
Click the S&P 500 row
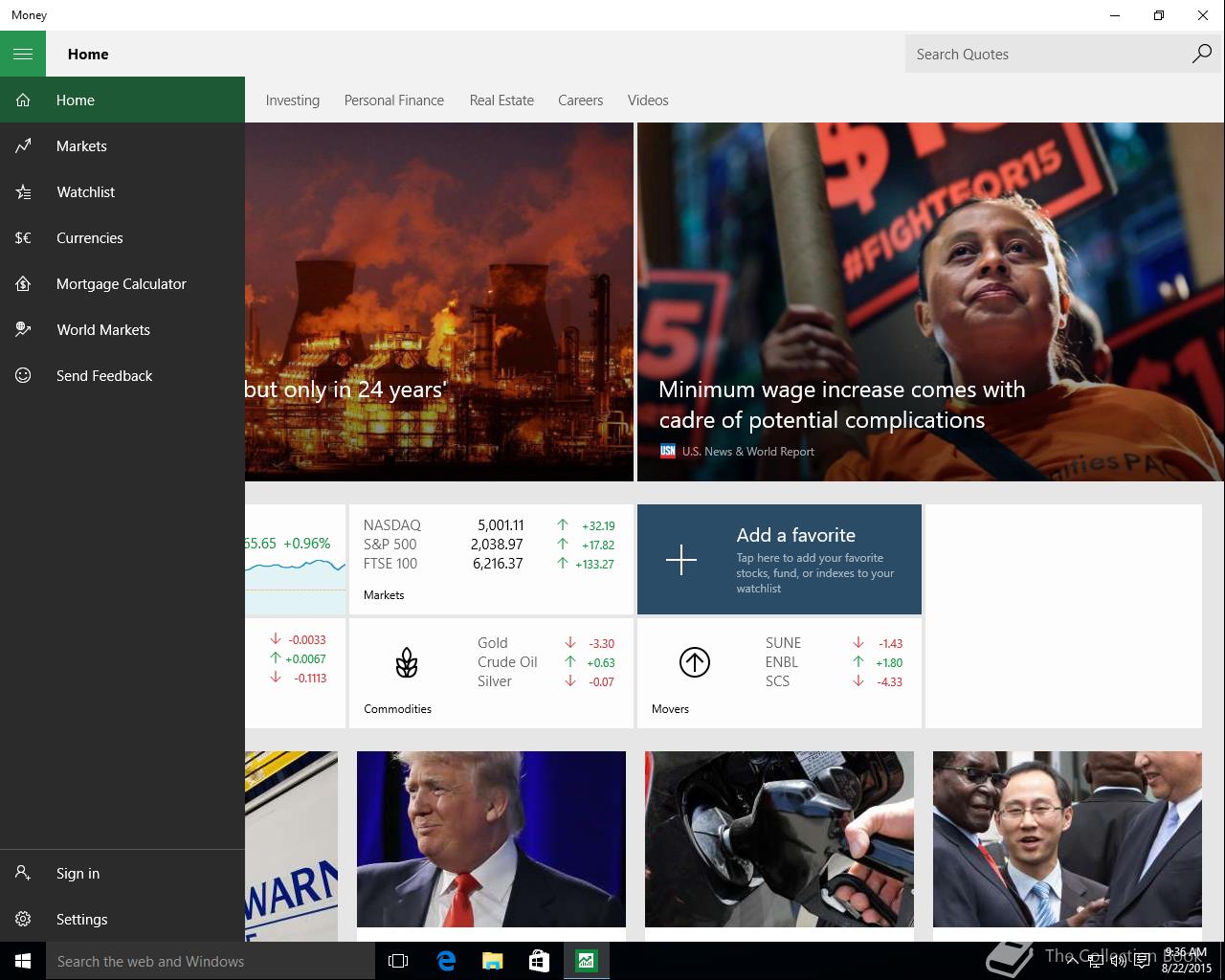[489, 544]
